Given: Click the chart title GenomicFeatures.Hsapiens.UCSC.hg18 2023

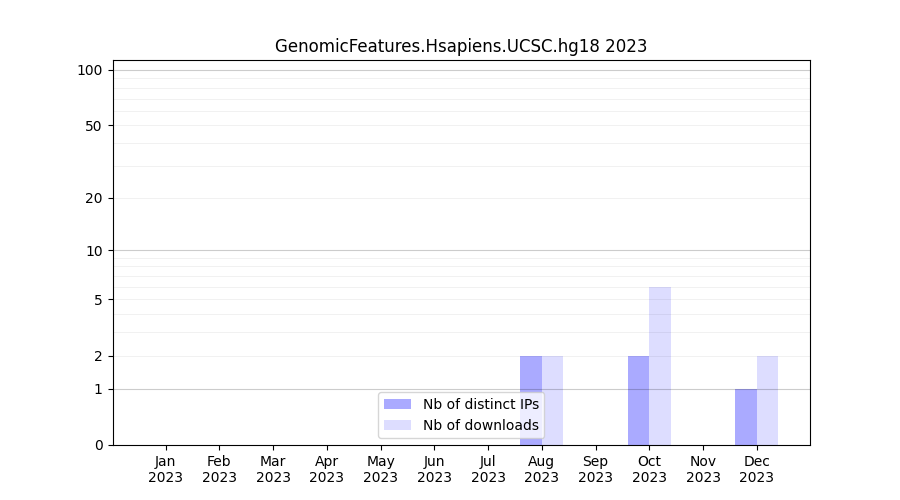Looking at the screenshot, I should click(461, 46).
